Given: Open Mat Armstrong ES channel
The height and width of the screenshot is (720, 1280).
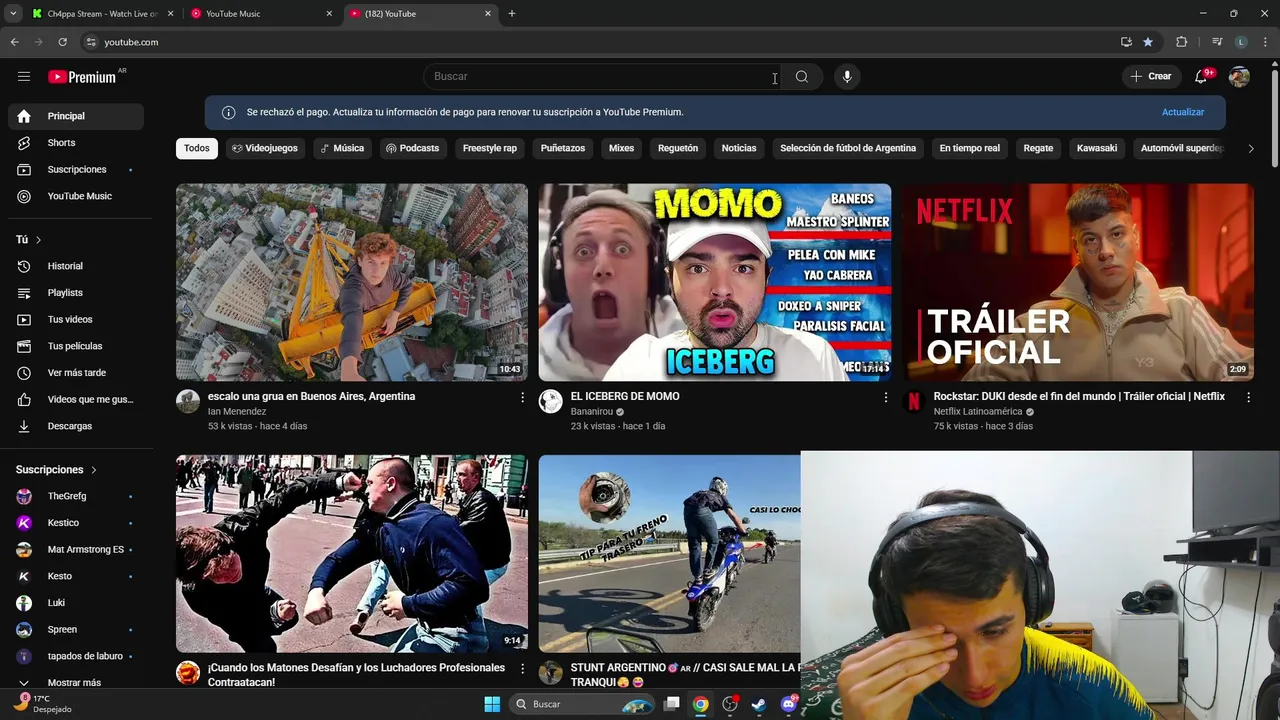Looking at the screenshot, I should [76, 550].
